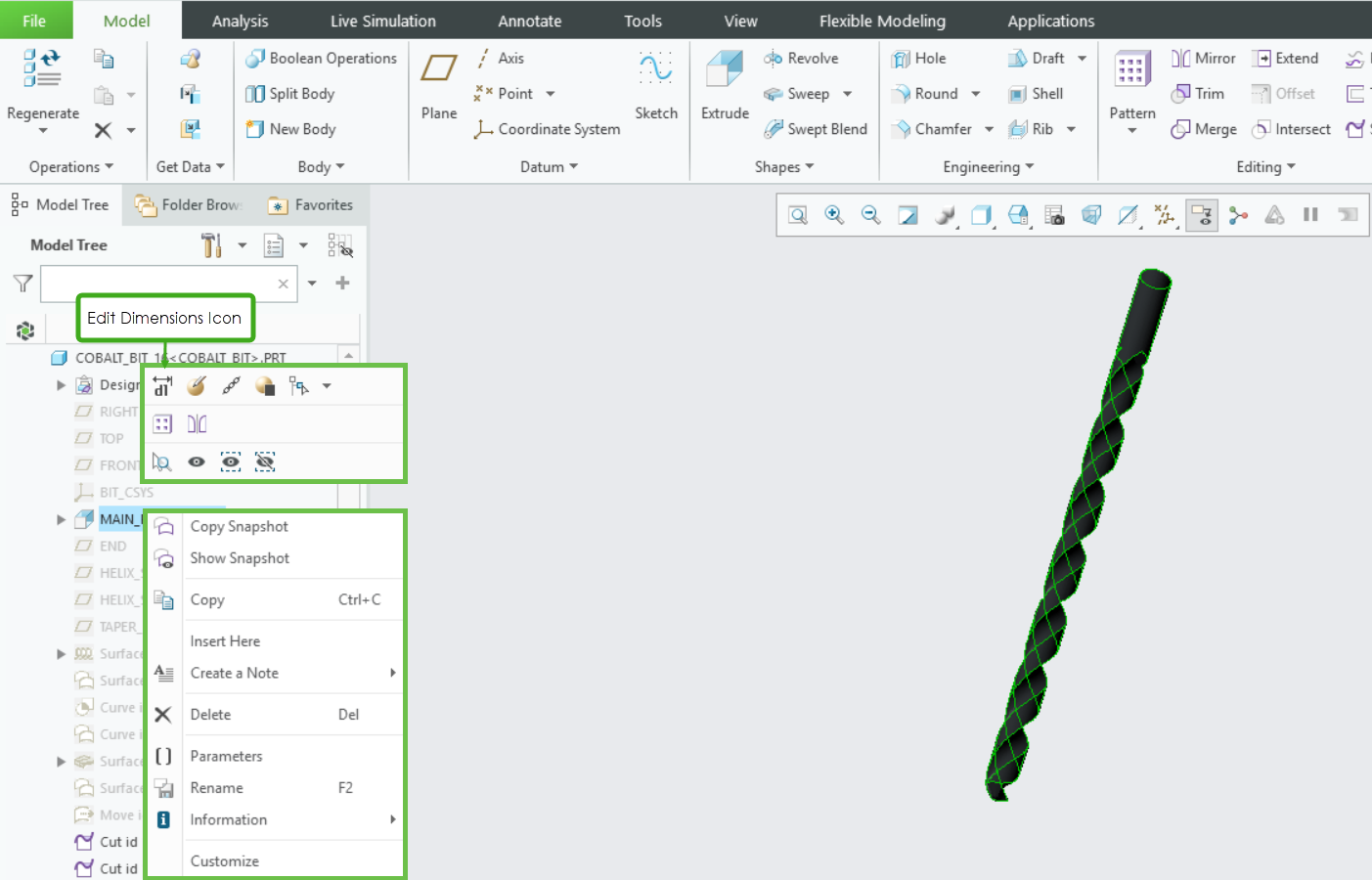Pause the live simulation in the view toolbar
This screenshot has height=880, width=1372.
pyautogui.click(x=1310, y=215)
